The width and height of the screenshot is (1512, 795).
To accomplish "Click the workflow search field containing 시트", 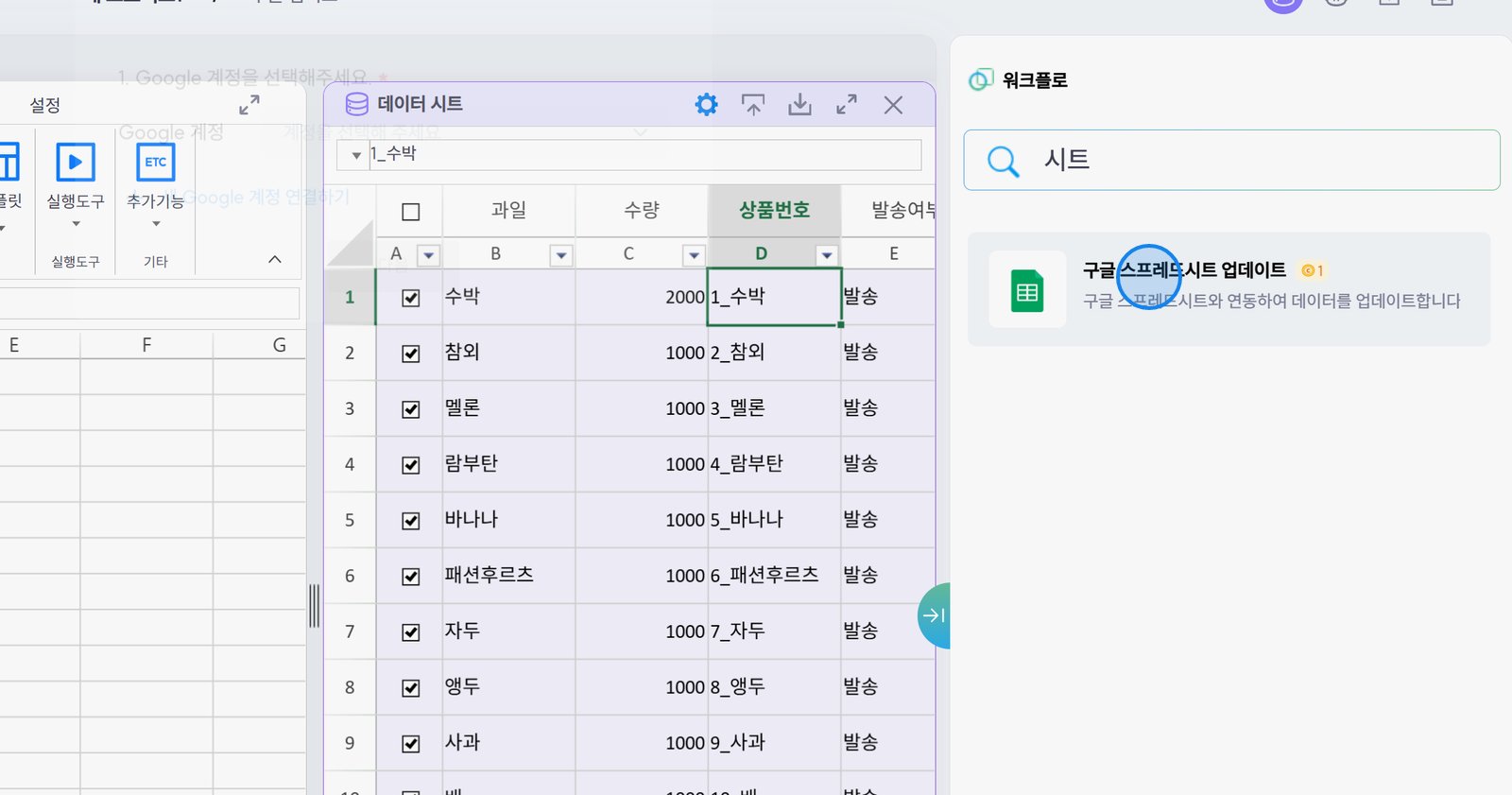I will pos(1231,160).
